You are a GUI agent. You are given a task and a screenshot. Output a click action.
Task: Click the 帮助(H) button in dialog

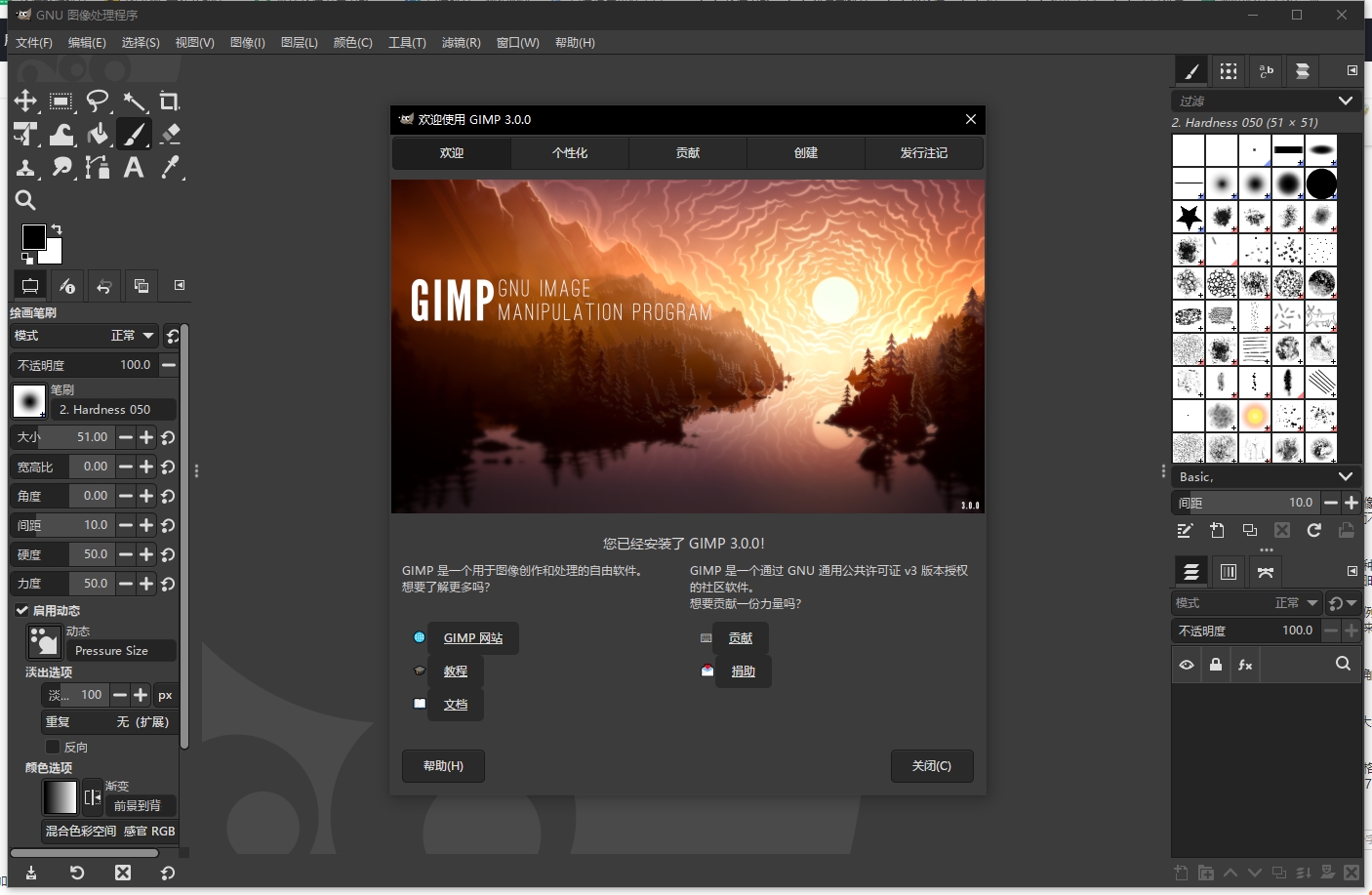point(443,766)
